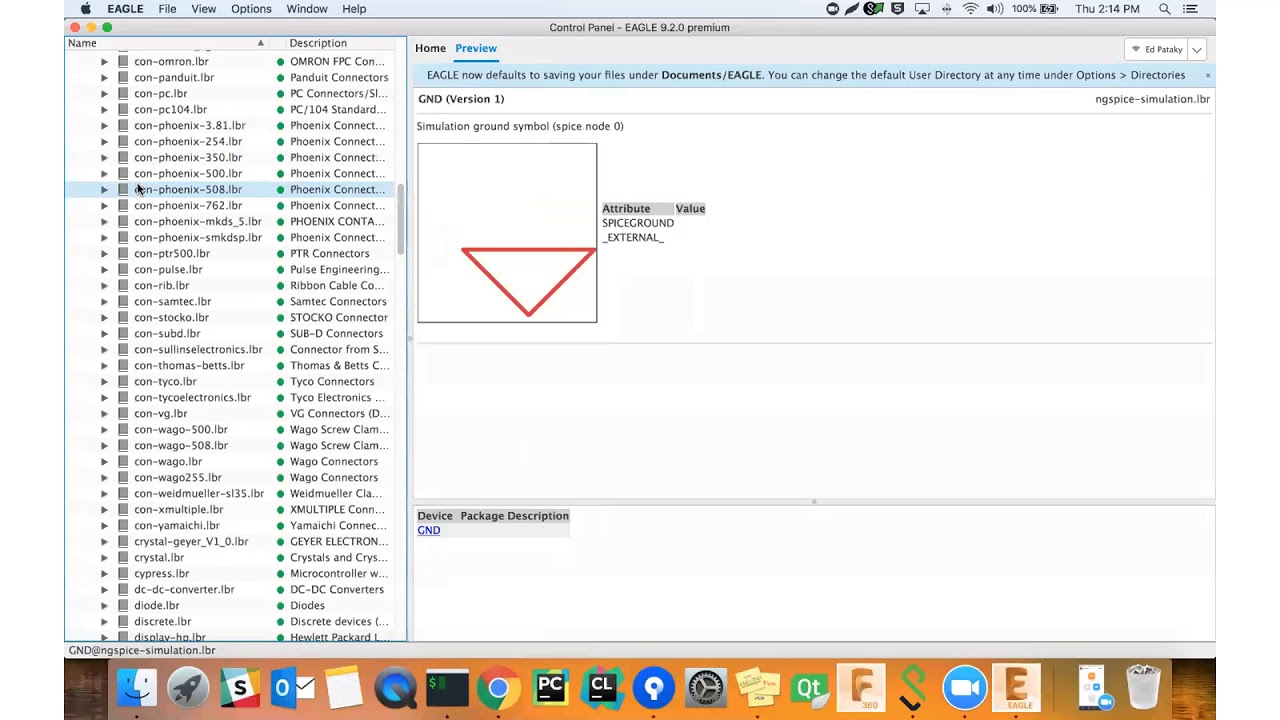Open Google Chrome from the dock
The image size is (1280, 720).
[x=498, y=688]
